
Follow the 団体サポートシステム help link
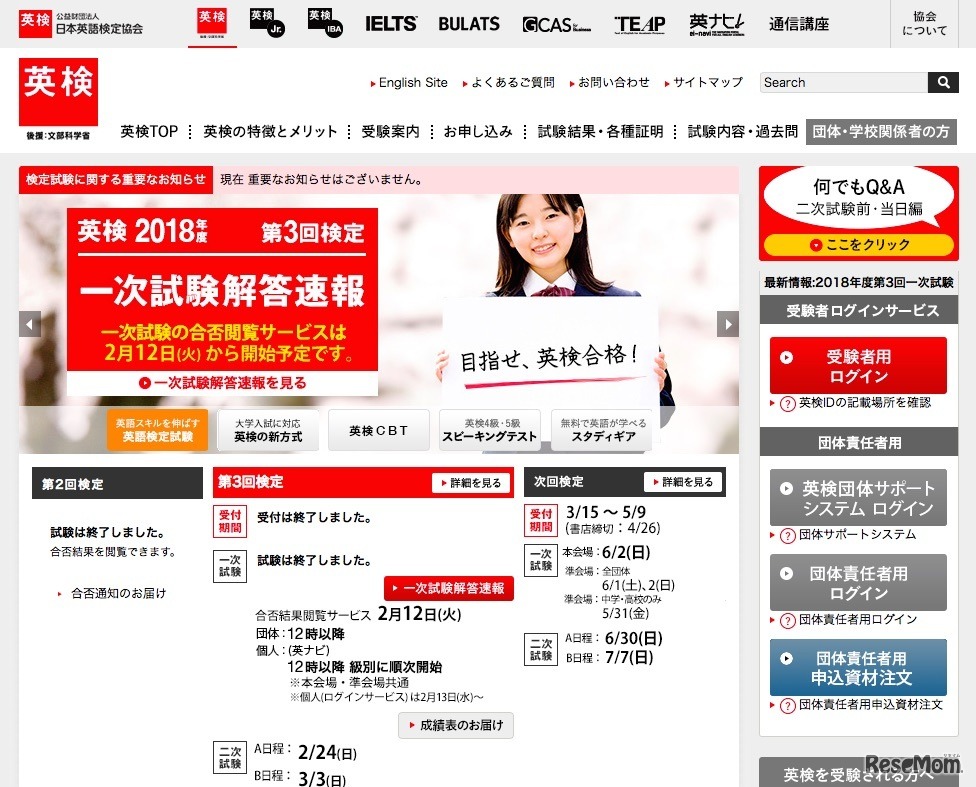pyautogui.click(x=857, y=535)
